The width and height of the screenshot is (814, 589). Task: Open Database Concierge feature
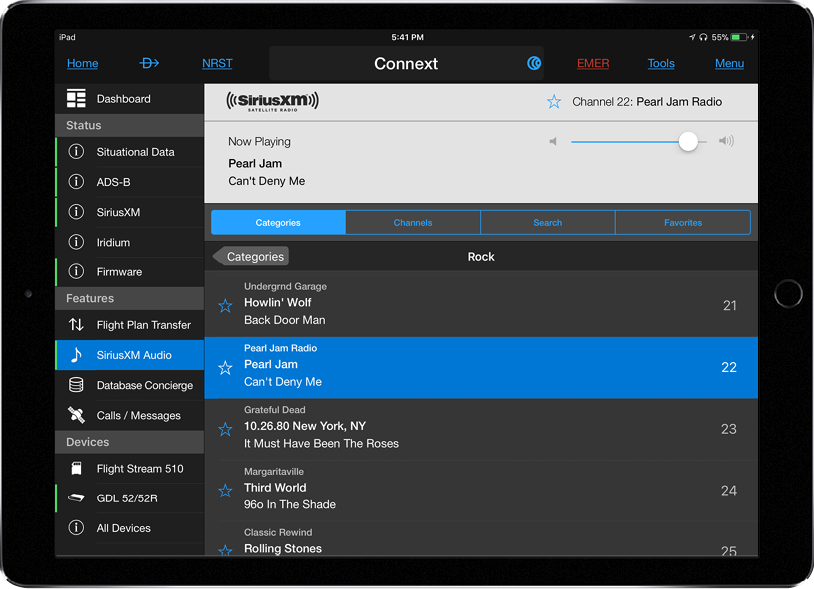pos(129,385)
